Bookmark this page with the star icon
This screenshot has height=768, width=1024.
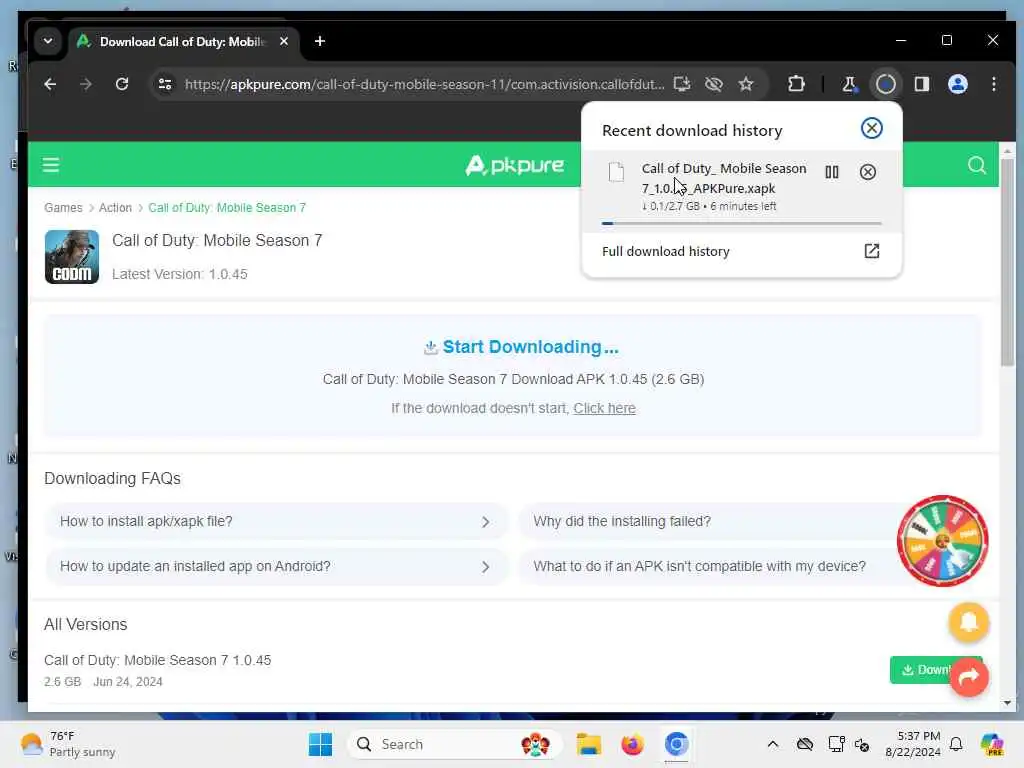pos(746,84)
